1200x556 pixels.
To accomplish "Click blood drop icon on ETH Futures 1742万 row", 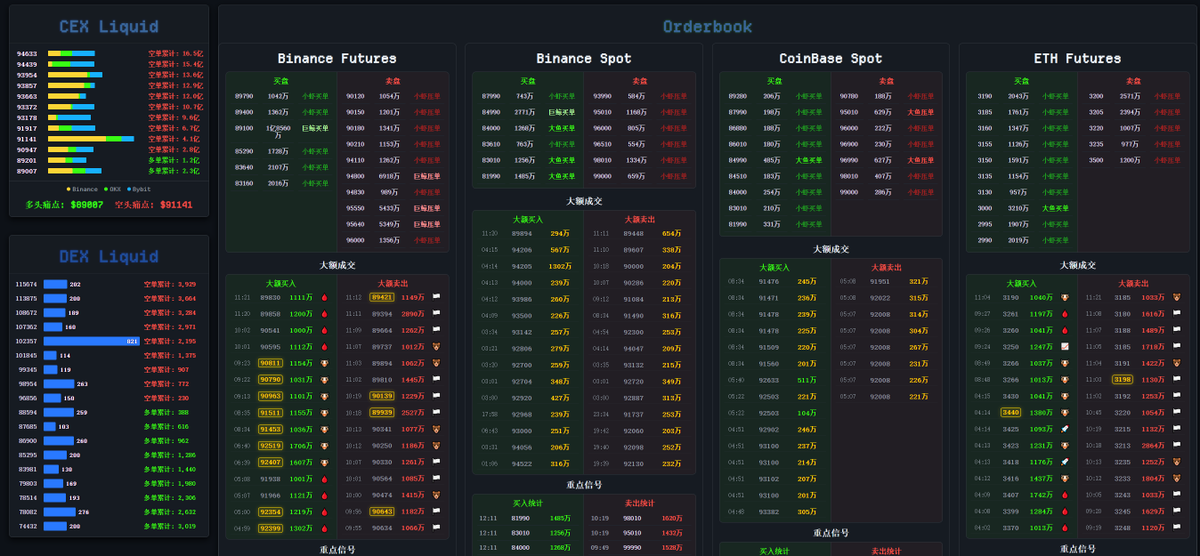I will coord(1064,495).
